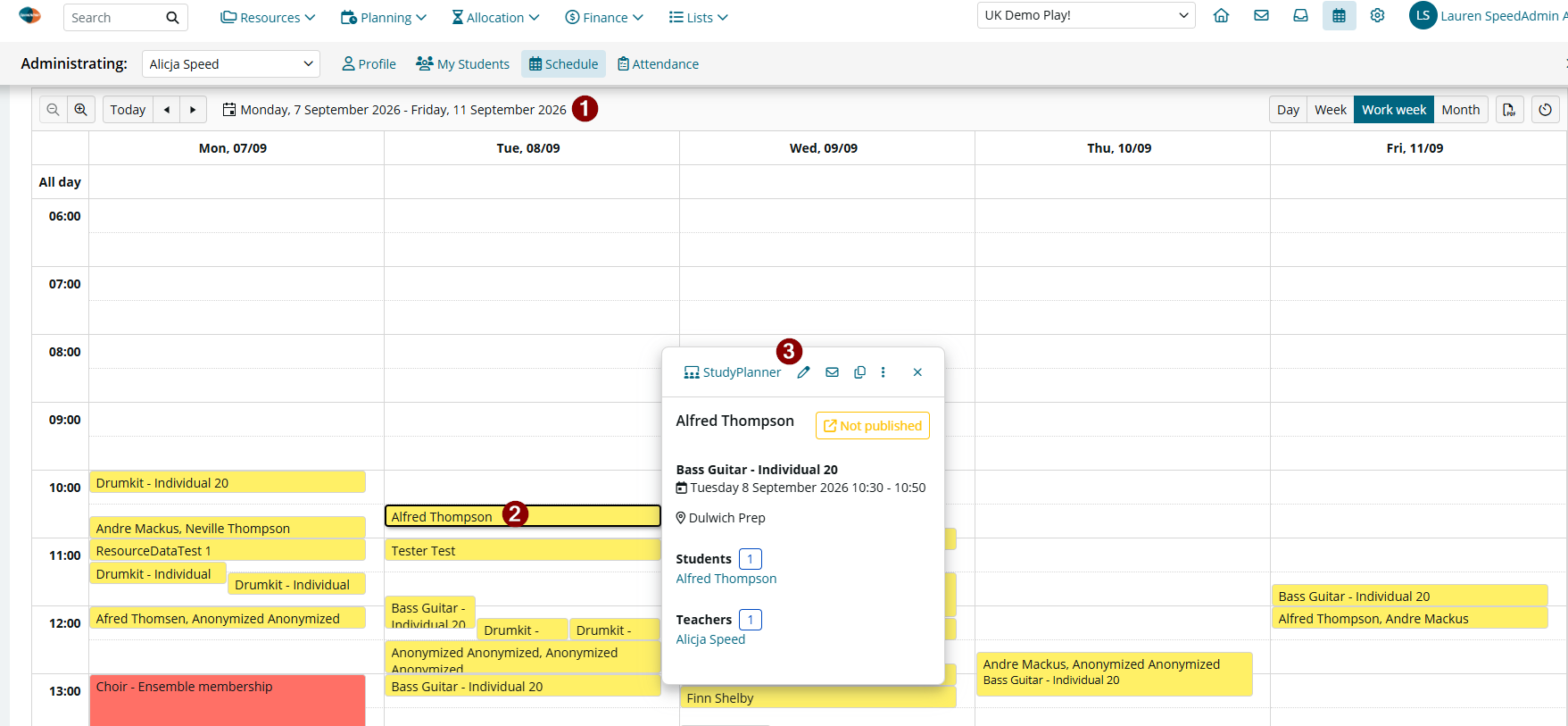Select Work week view
Image resolution: width=1568 pixels, height=726 pixels.
(x=1394, y=110)
